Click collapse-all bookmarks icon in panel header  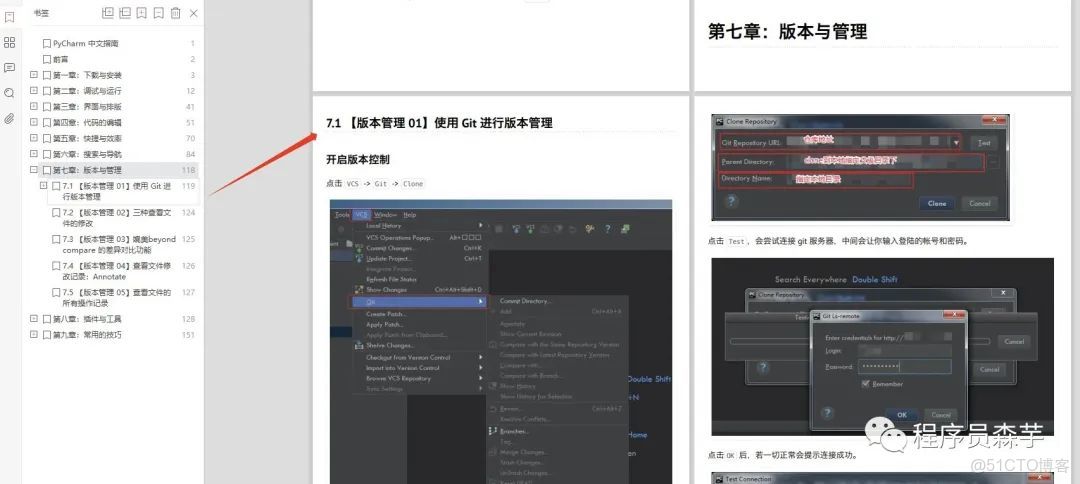(x=125, y=12)
